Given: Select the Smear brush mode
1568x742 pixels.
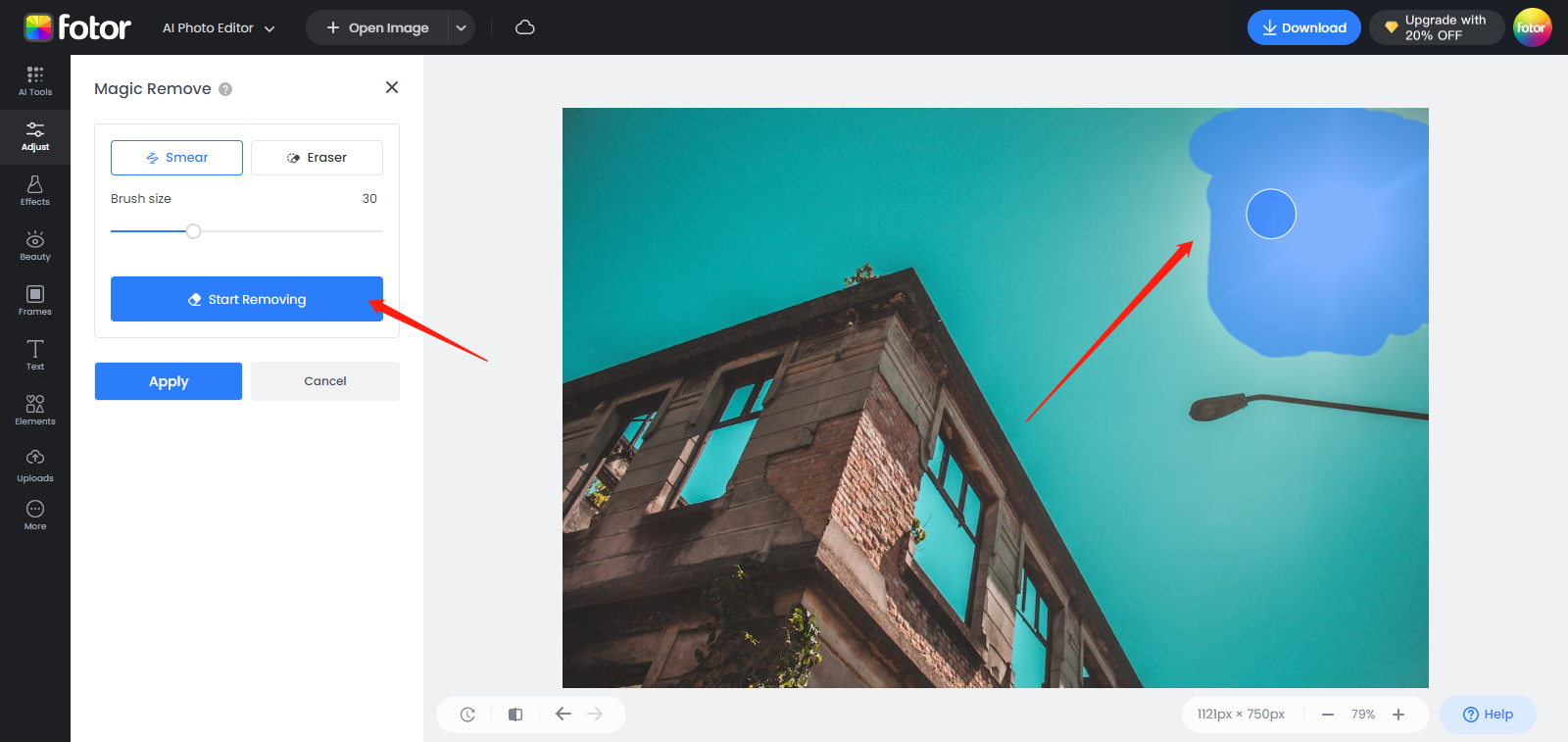Looking at the screenshot, I should (176, 158).
